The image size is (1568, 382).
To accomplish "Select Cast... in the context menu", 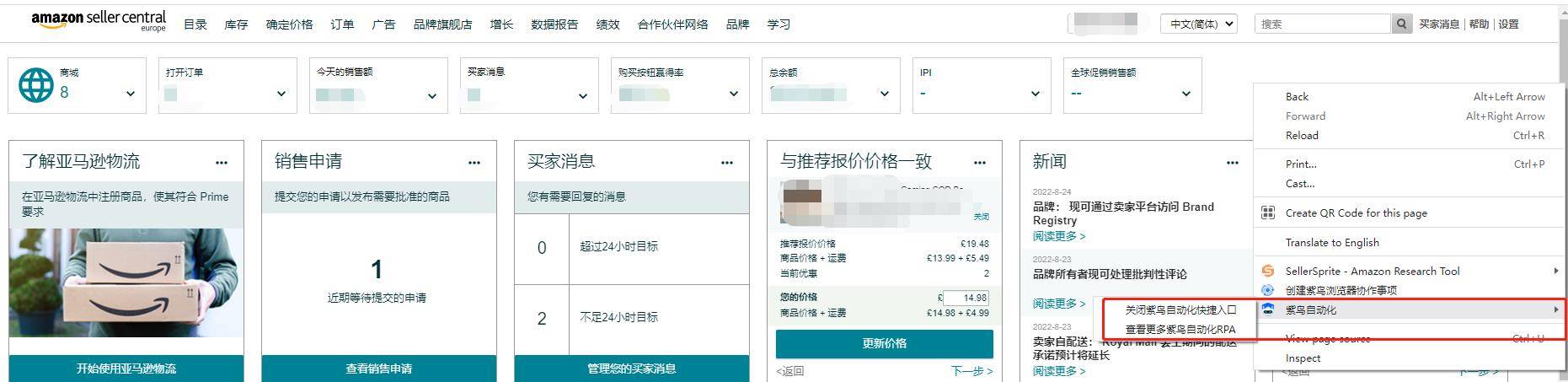I will [1409, 183].
